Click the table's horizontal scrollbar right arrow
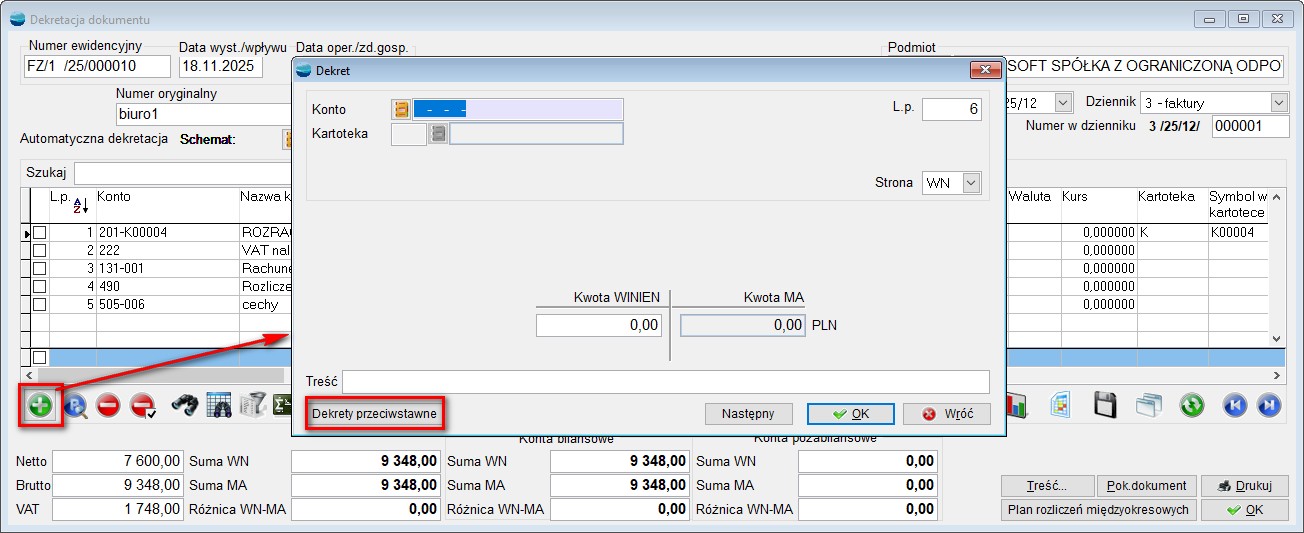The height and width of the screenshot is (533, 1304). 1277,375
